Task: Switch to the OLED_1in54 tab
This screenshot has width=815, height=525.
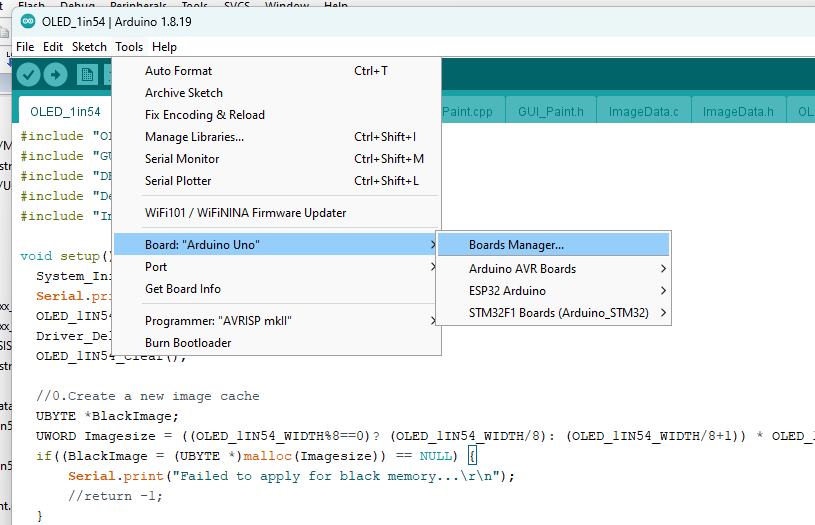Action: pyautogui.click(x=65, y=112)
